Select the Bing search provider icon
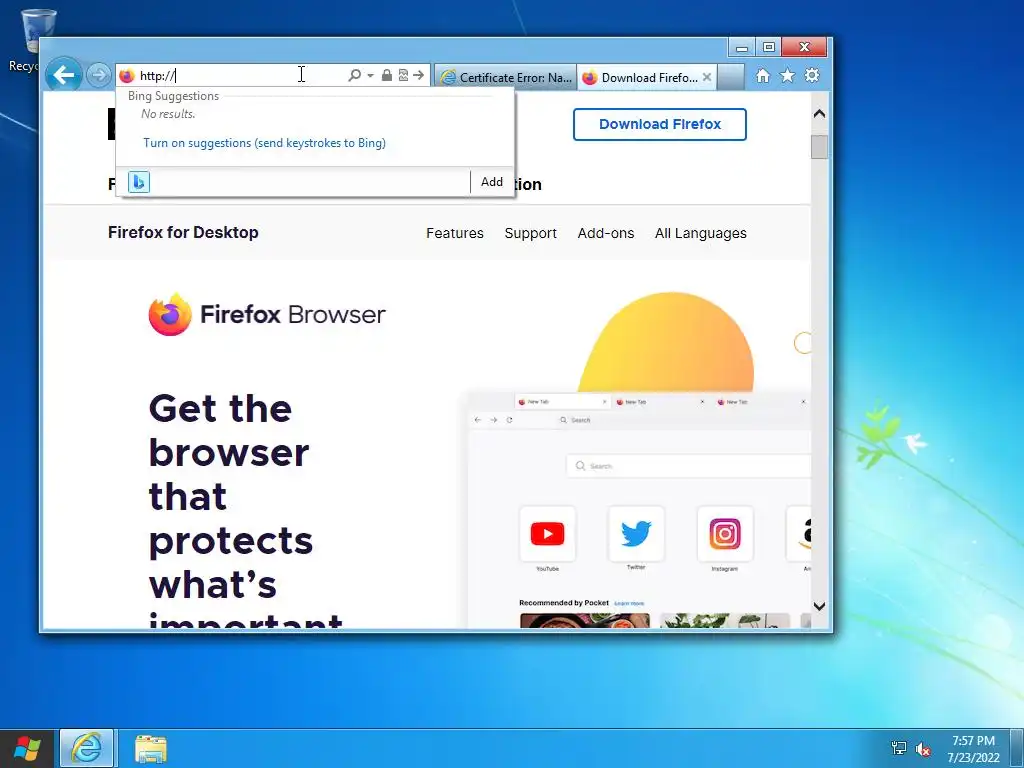1024x768 pixels. point(138,182)
